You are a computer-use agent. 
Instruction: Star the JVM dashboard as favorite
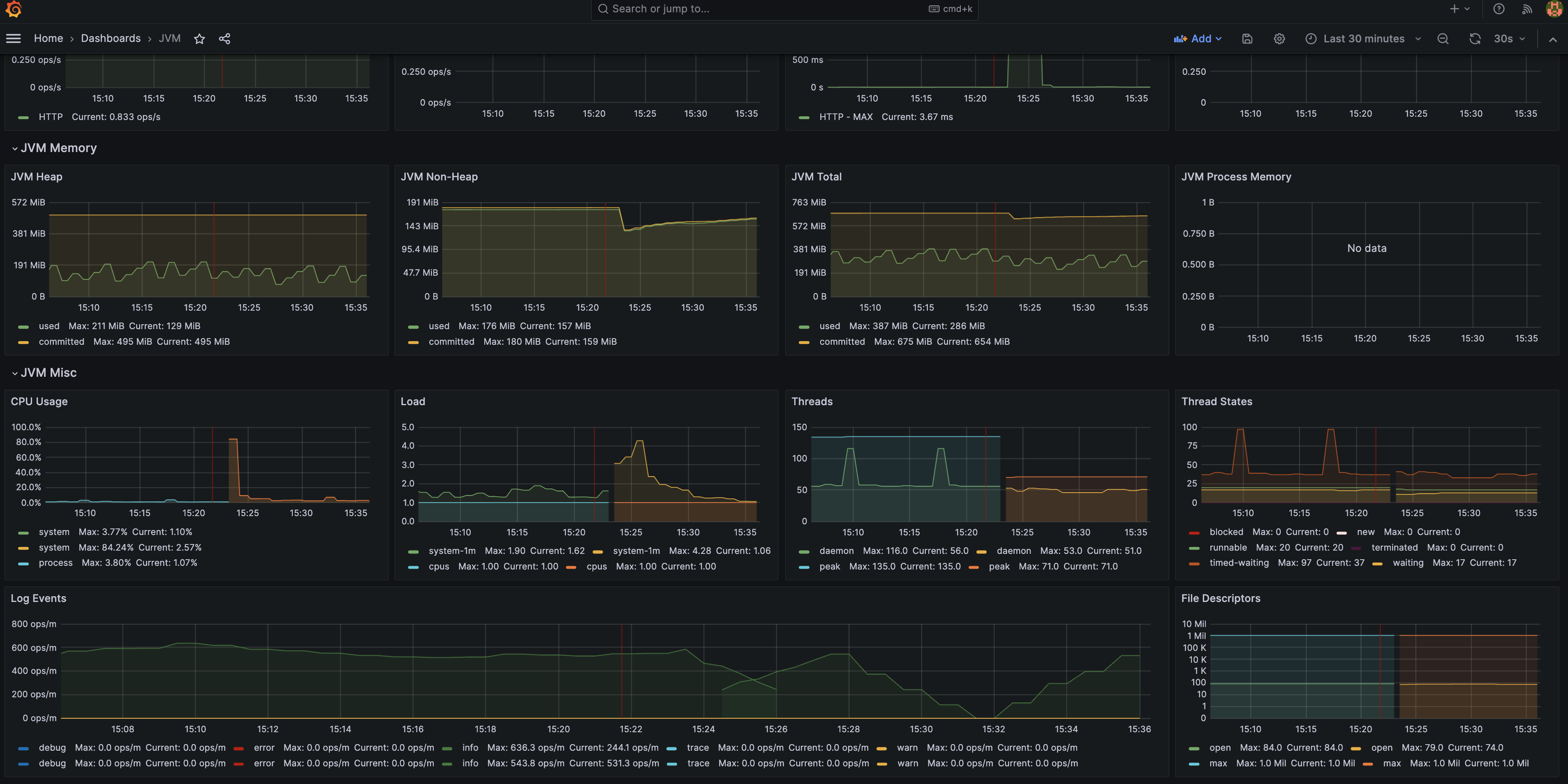pos(199,39)
